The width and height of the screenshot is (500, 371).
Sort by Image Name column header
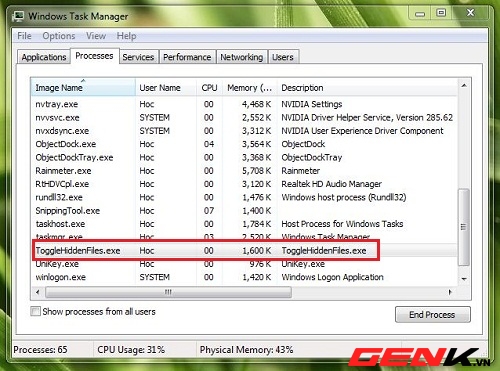click(x=83, y=88)
